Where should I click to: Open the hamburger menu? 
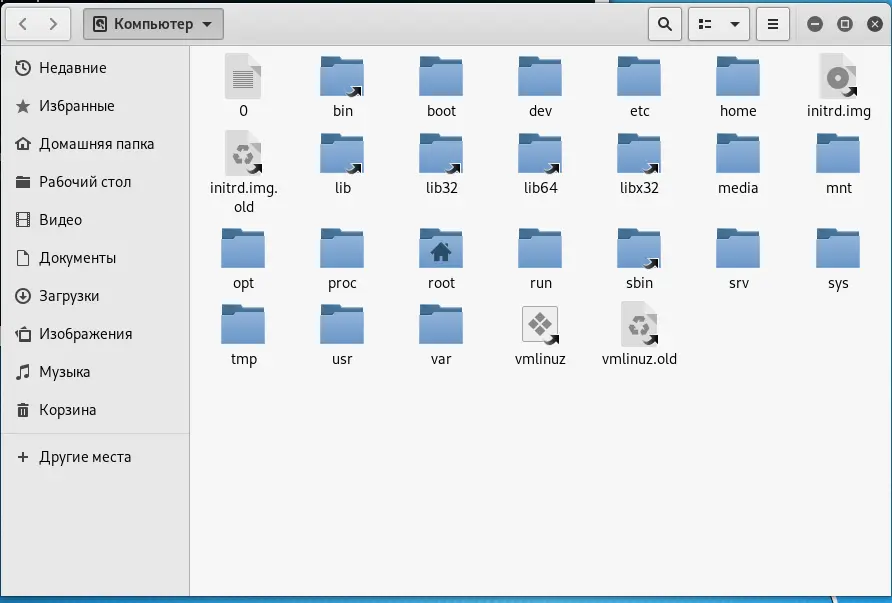pyautogui.click(x=773, y=24)
